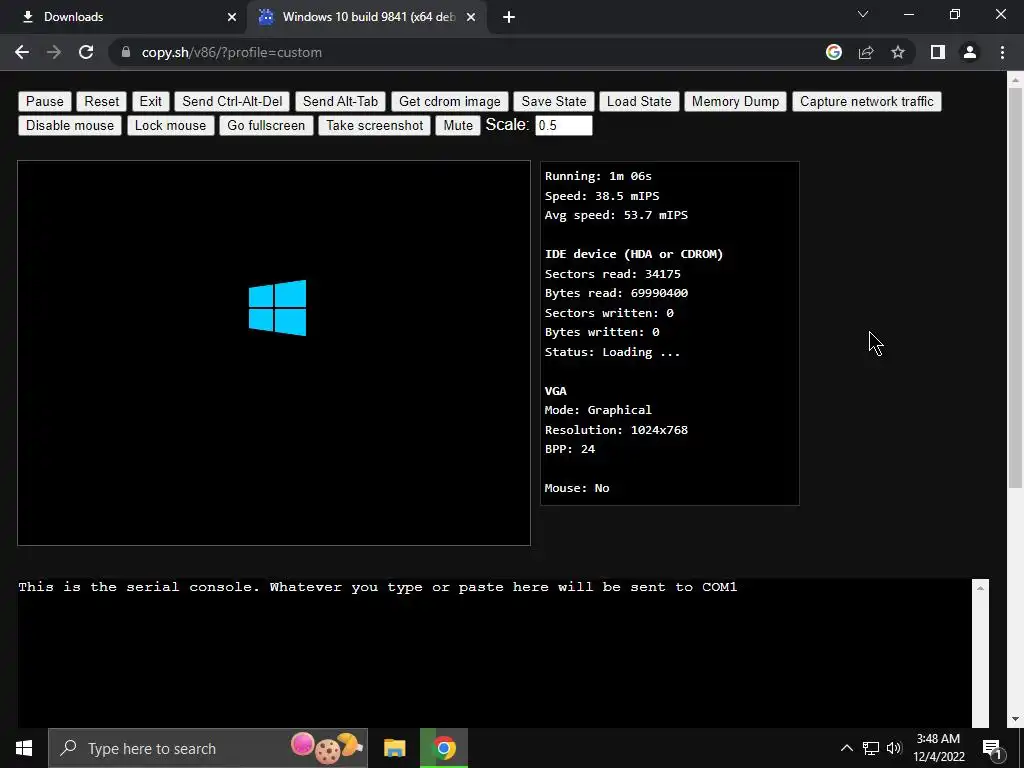Viewport: 1024px width, 768px height.
Task: Close the Downloads tab
Action: [232, 17]
